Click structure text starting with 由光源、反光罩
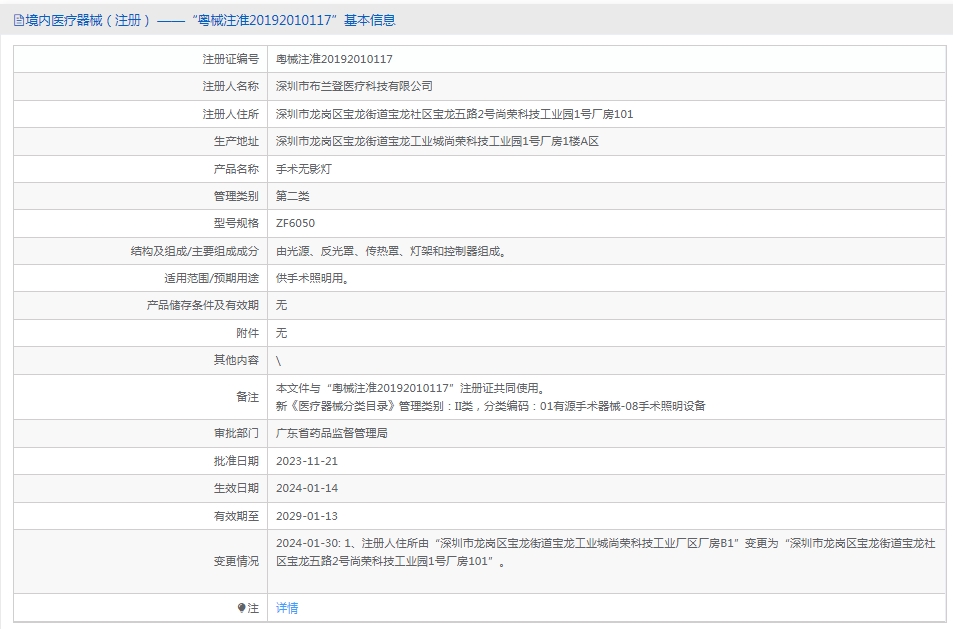Screen dimensions: 953x629 coord(391,251)
